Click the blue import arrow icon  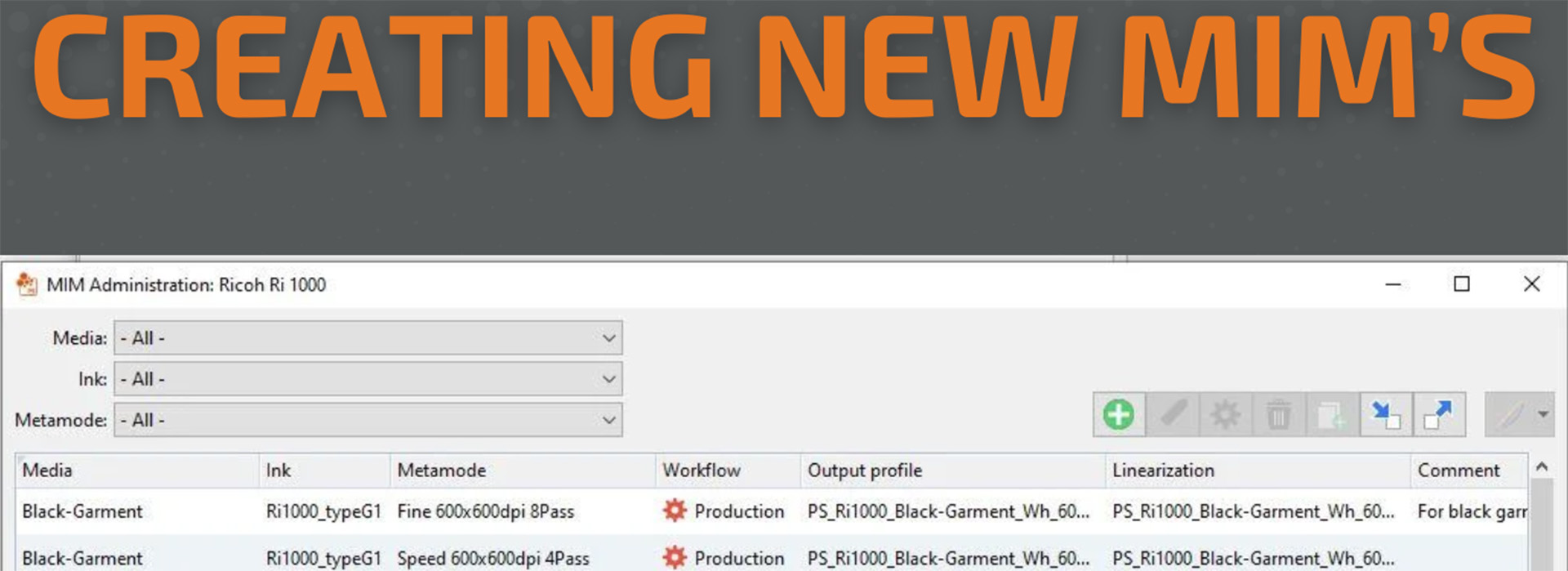(x=1385, y=415)
